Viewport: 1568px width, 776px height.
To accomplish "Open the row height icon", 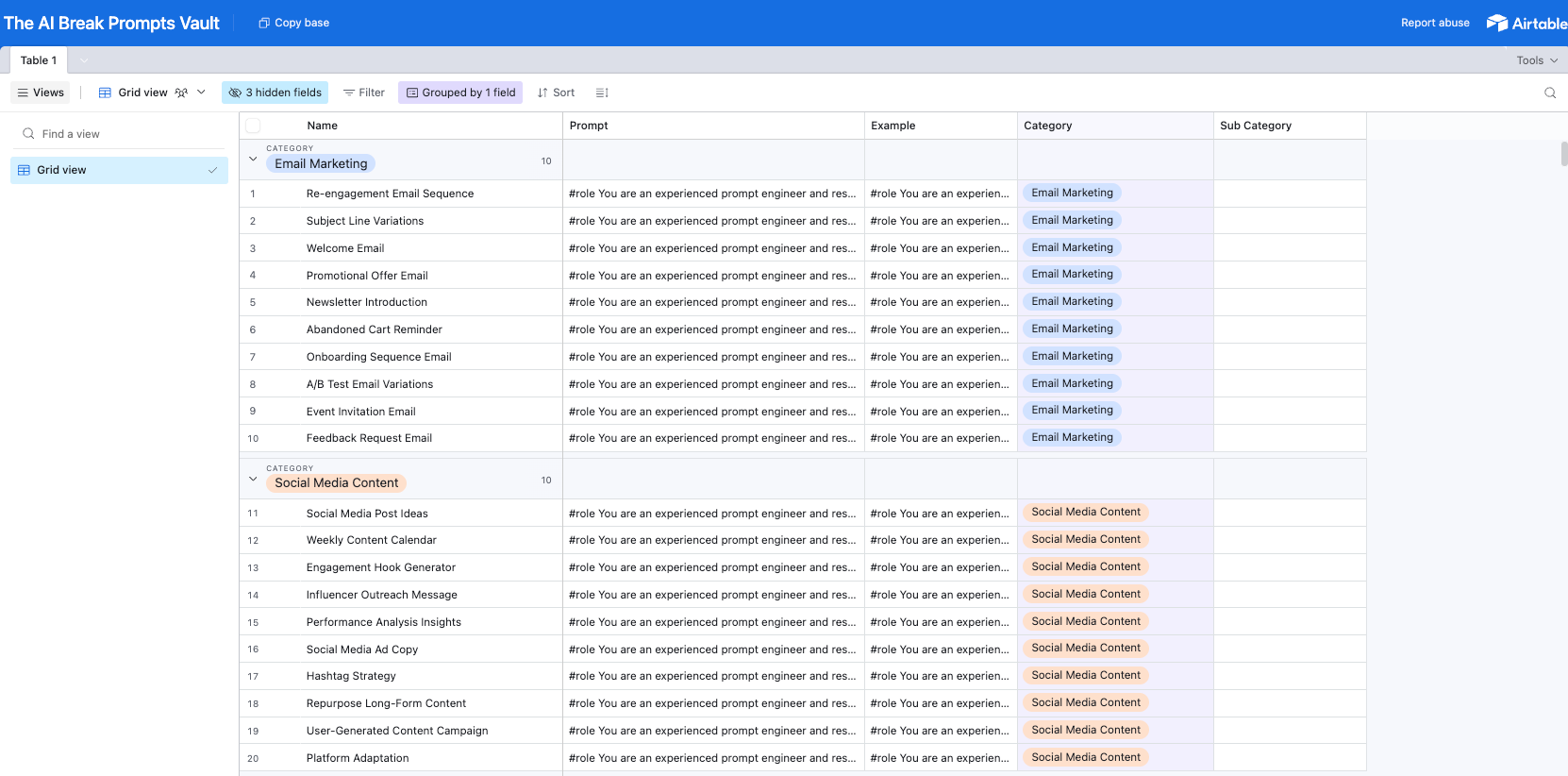I will 602,93.
